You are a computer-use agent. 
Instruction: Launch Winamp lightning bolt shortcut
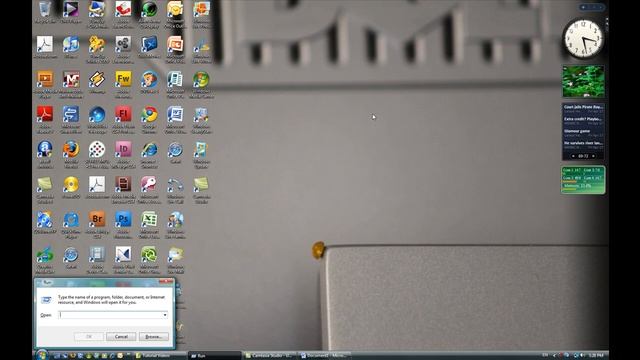(97, 79)
